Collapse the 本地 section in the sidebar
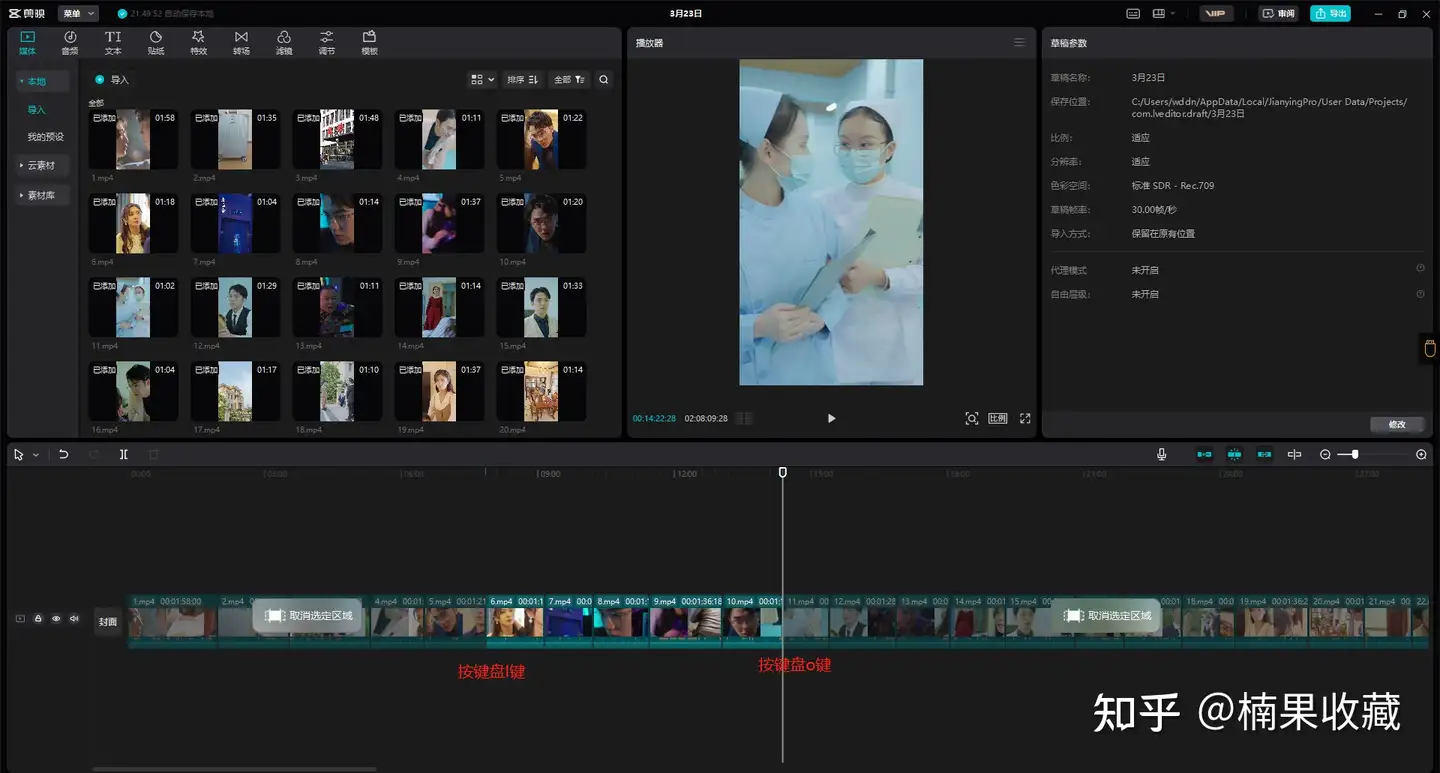The height and width of the screenshot is (773, 1440). [22, 81]
